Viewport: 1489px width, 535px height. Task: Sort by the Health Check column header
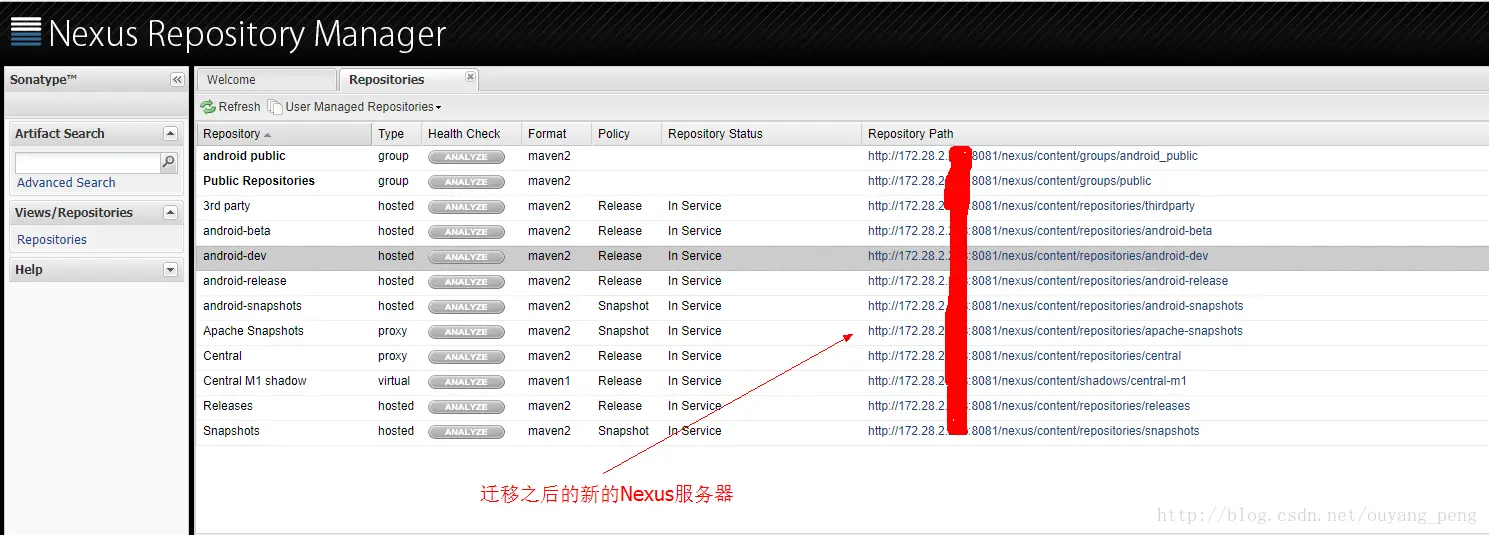point(472,134)
